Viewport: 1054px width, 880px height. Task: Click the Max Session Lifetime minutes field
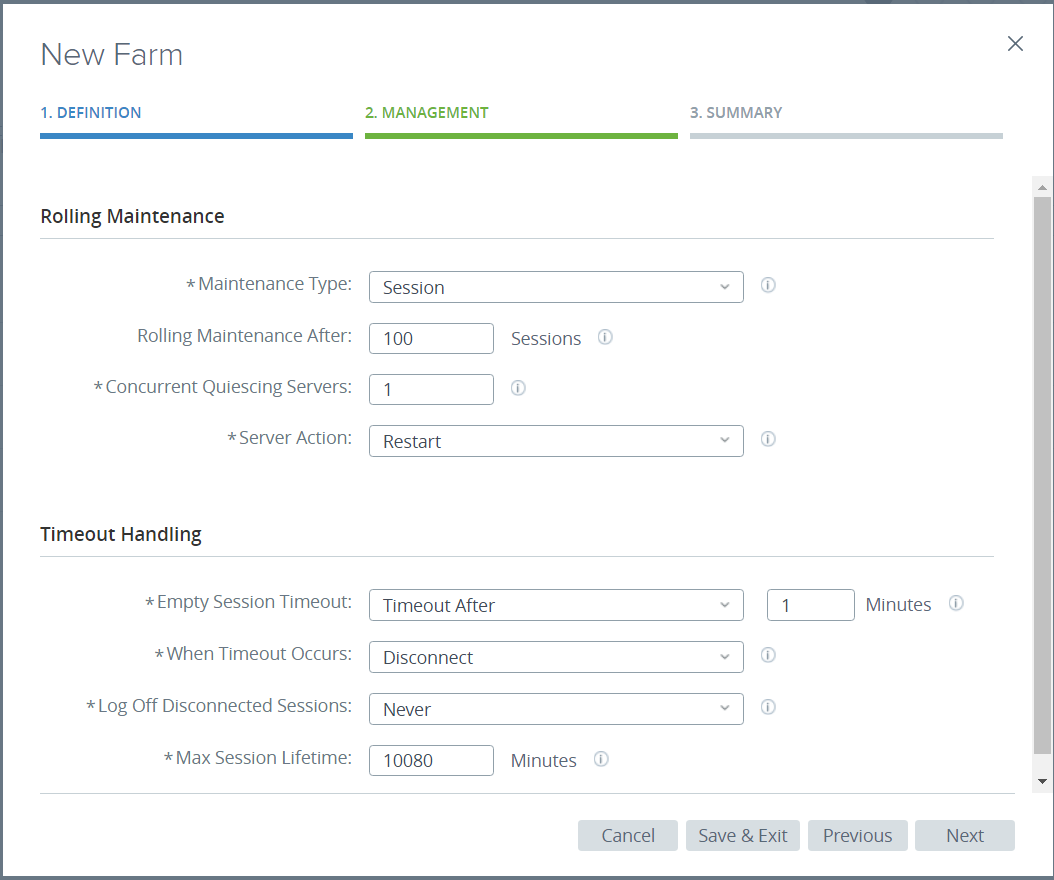(431, 761)
